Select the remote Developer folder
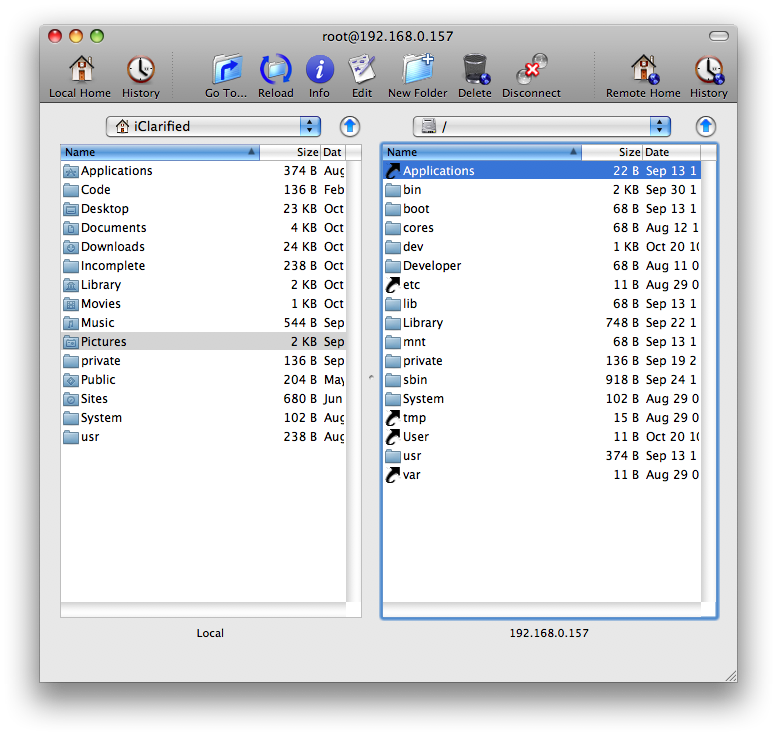The image size is (777, 737). (x=431, y=266)
